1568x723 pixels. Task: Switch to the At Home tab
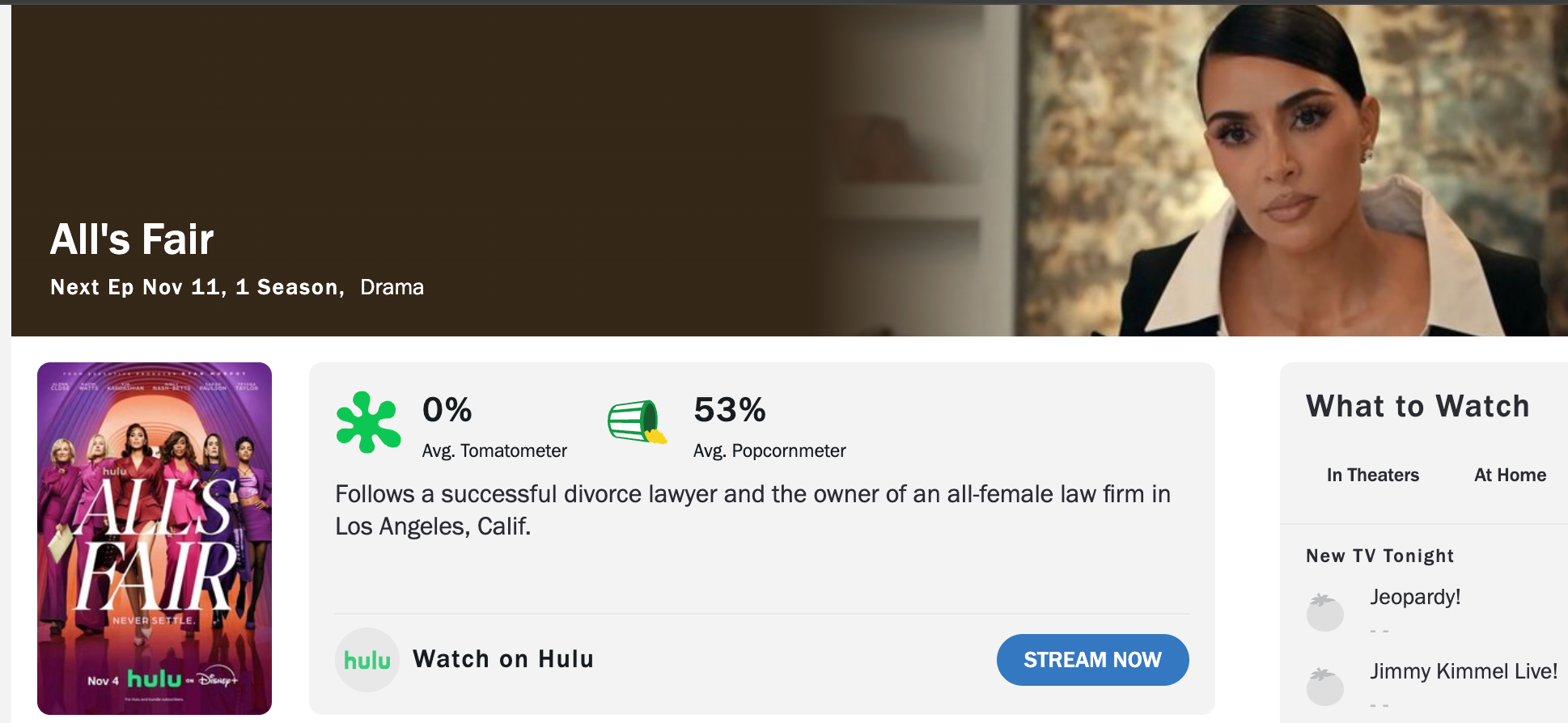coord(1511,476)
